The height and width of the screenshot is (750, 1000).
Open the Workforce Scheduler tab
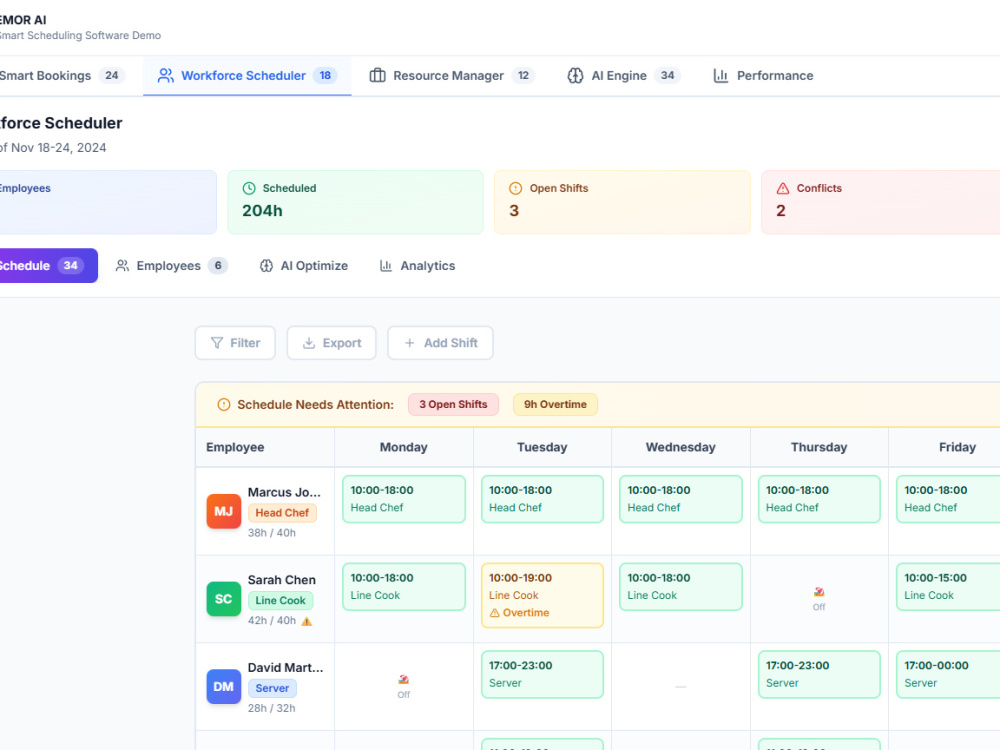click(x=247, y=75)
